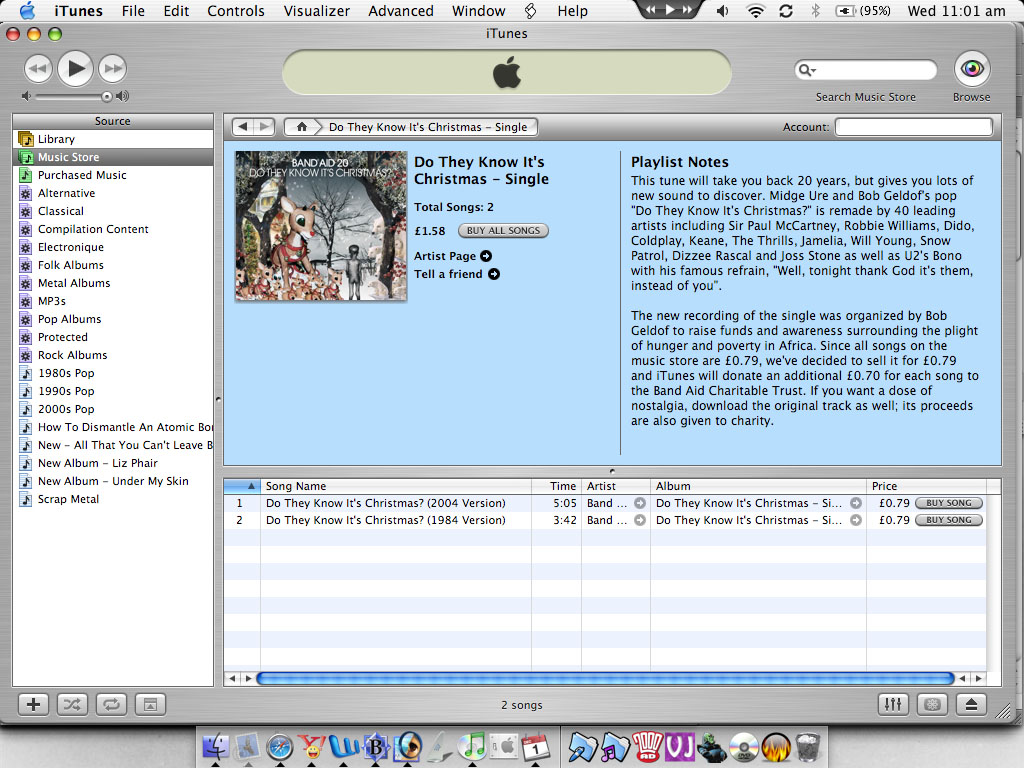Select the 2000s Pop playlist

point(114,409)
